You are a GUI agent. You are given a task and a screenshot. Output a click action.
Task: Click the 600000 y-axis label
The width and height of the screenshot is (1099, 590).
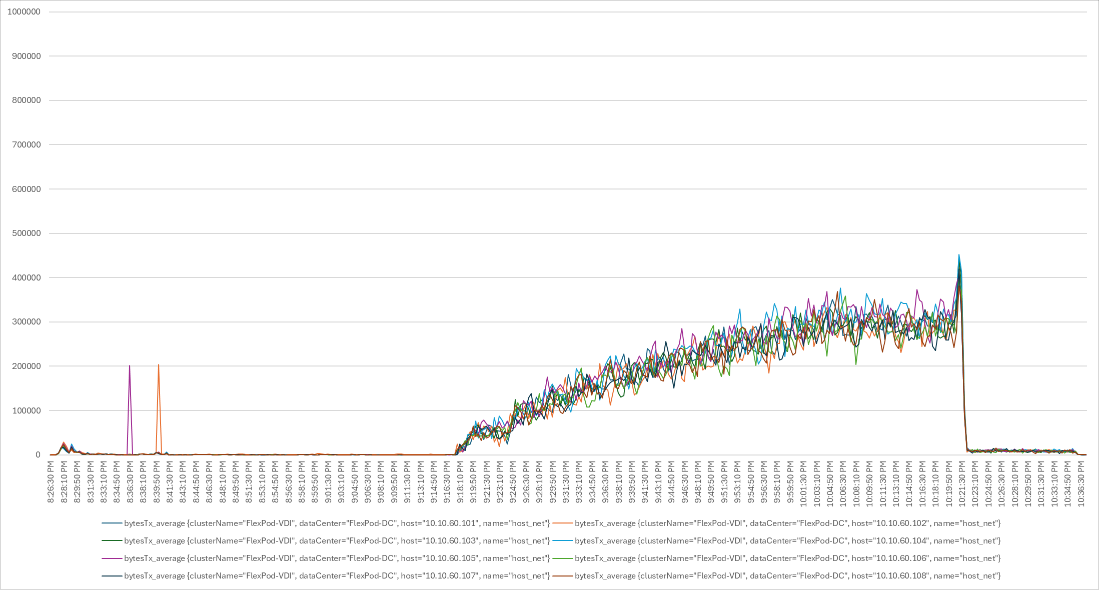point(26,189)
